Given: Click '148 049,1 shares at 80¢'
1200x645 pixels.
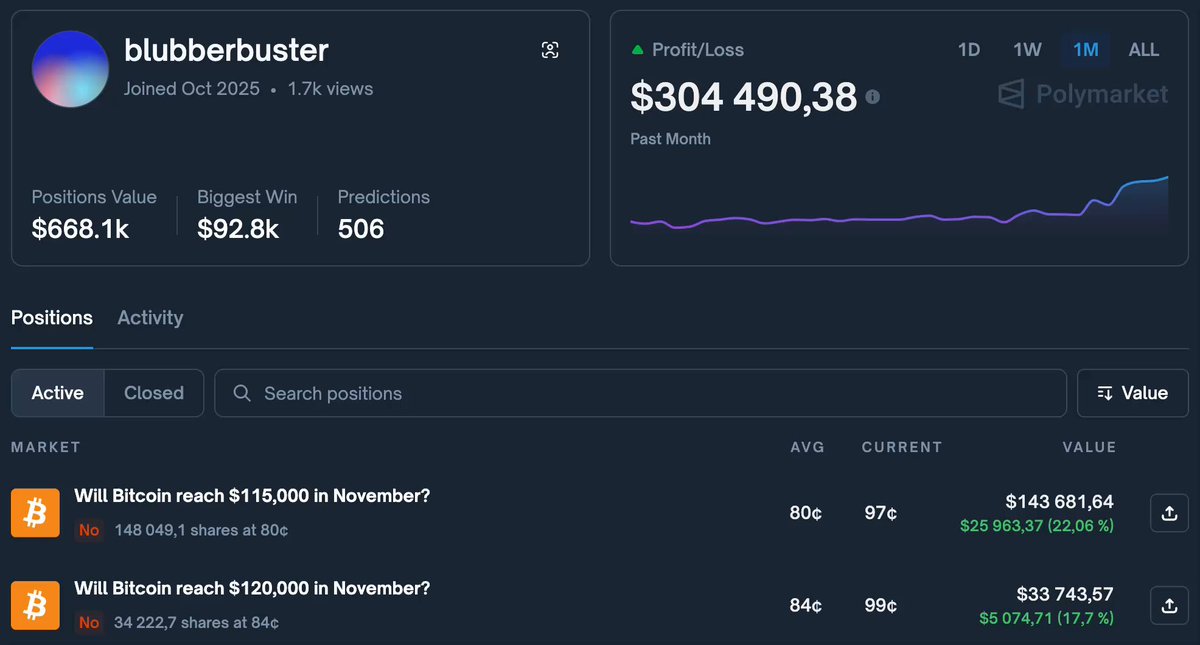Looking at the screenshot, I should pos(202,530).
